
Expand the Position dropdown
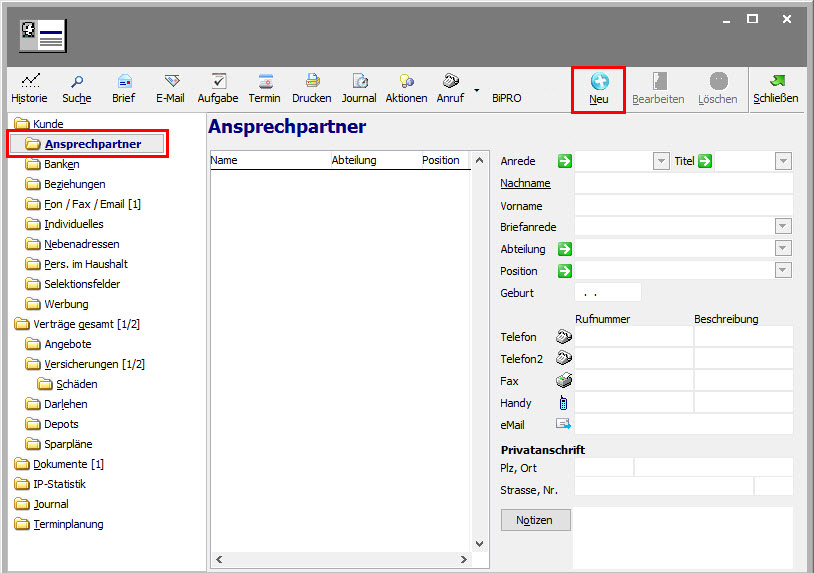783,271
